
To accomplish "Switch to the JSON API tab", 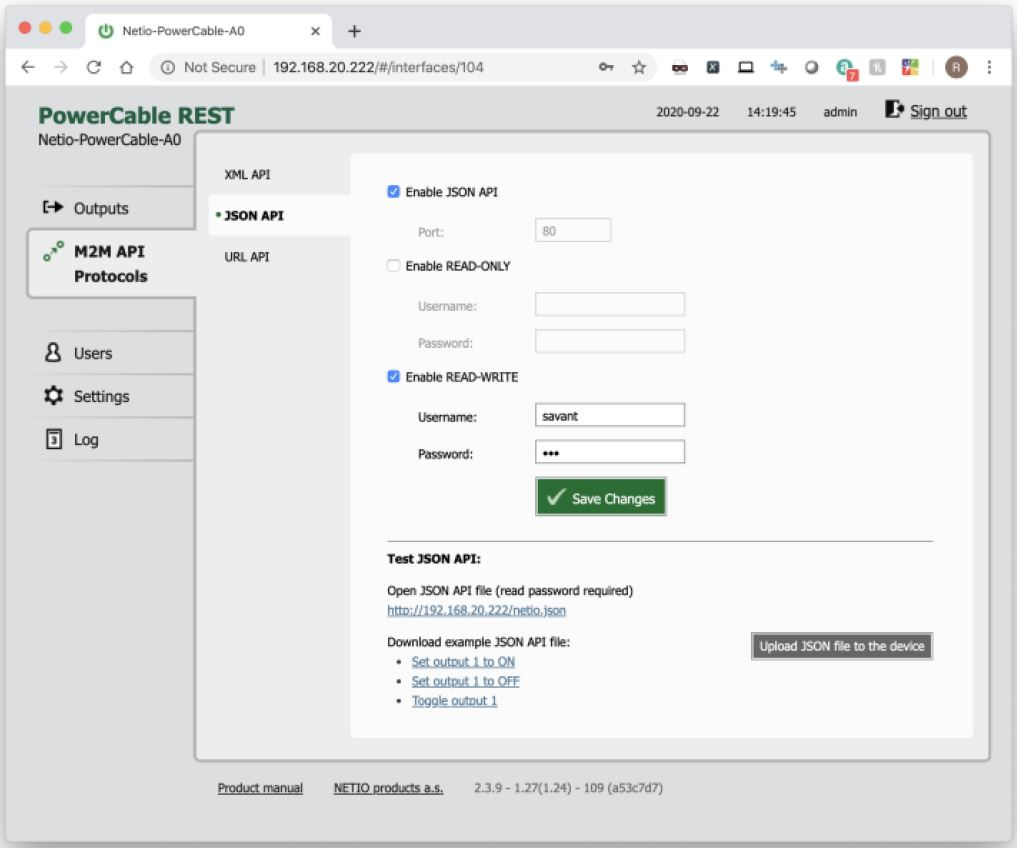I will 254,215.
